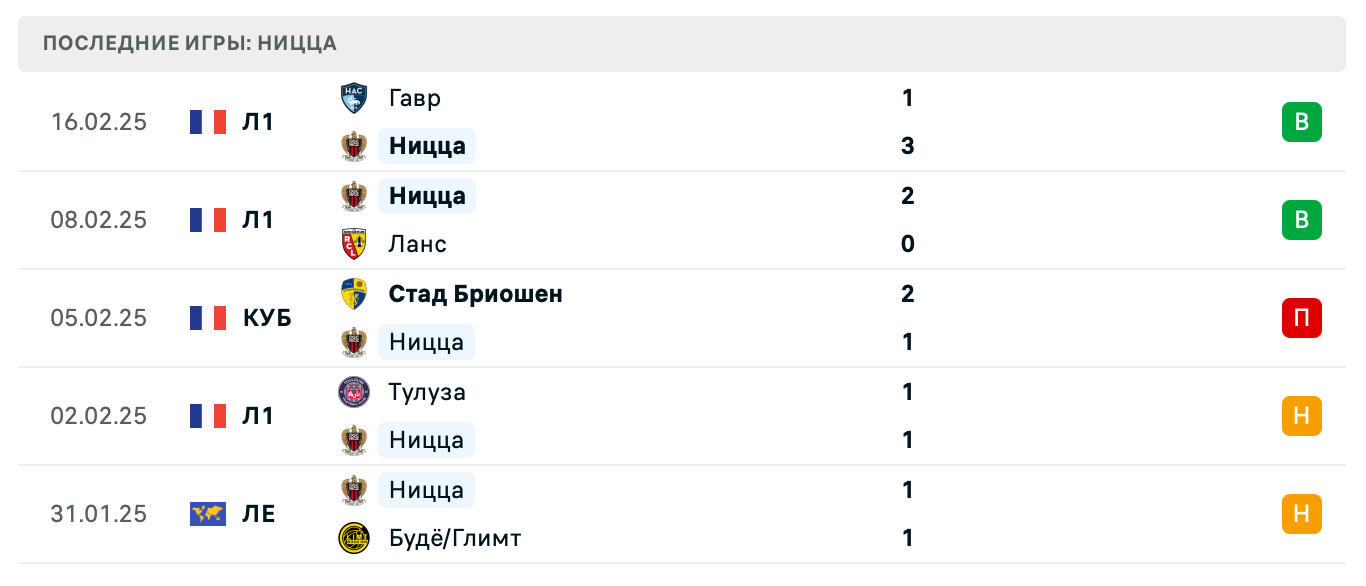Click the red П badge for the cup match
This screenshot has height=586, width=1366.
pos(1301,318)
